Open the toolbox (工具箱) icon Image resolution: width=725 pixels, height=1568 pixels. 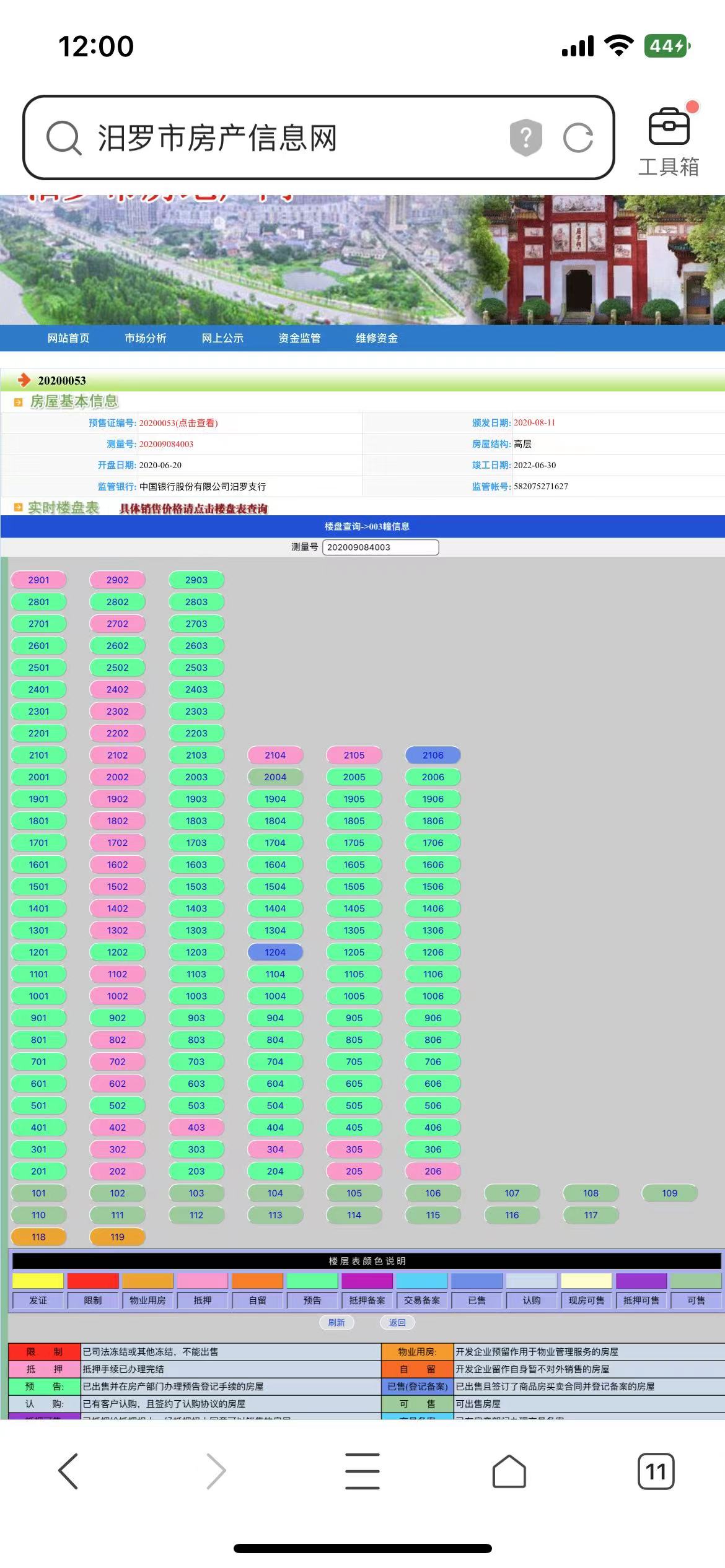tap(668, 141)
